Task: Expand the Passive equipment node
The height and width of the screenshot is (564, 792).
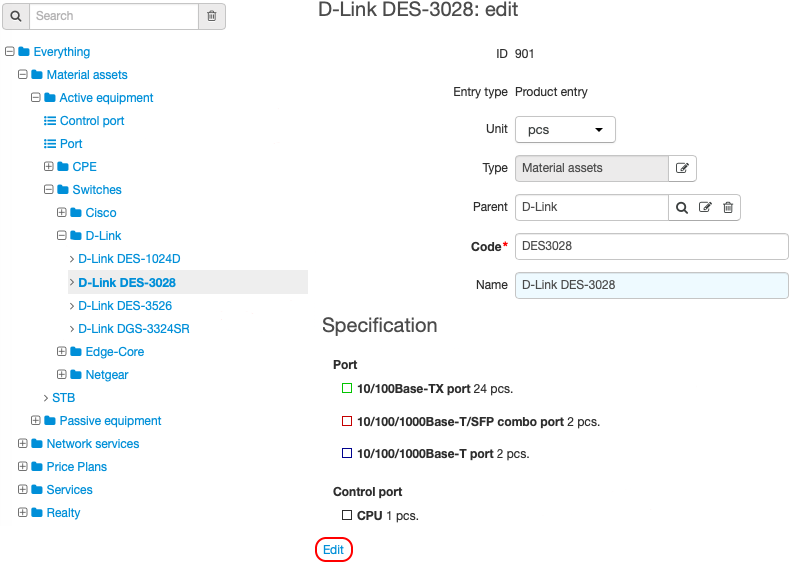Action: (x=35, y=421)
